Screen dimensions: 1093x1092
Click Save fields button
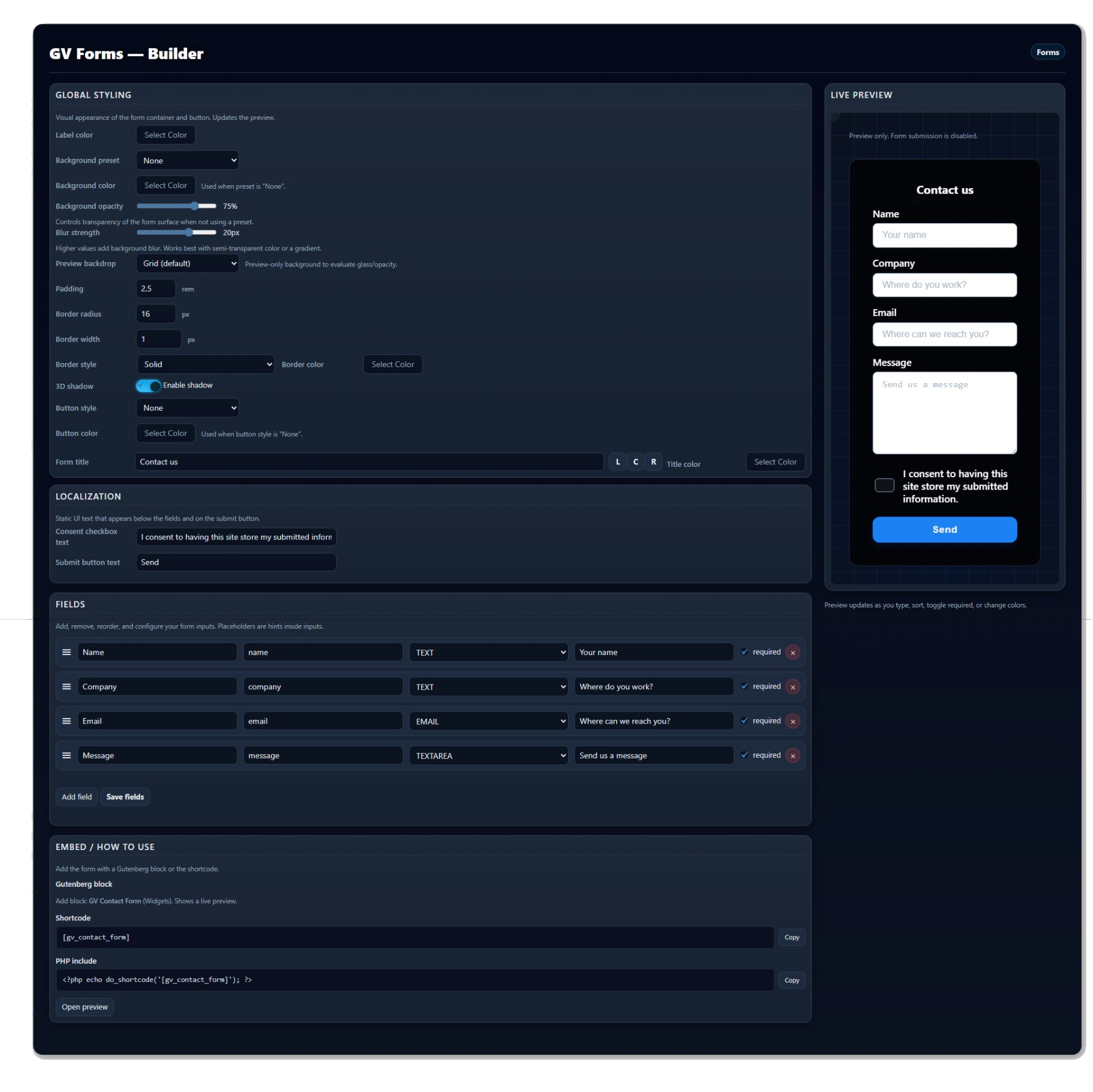click(125, 797)
